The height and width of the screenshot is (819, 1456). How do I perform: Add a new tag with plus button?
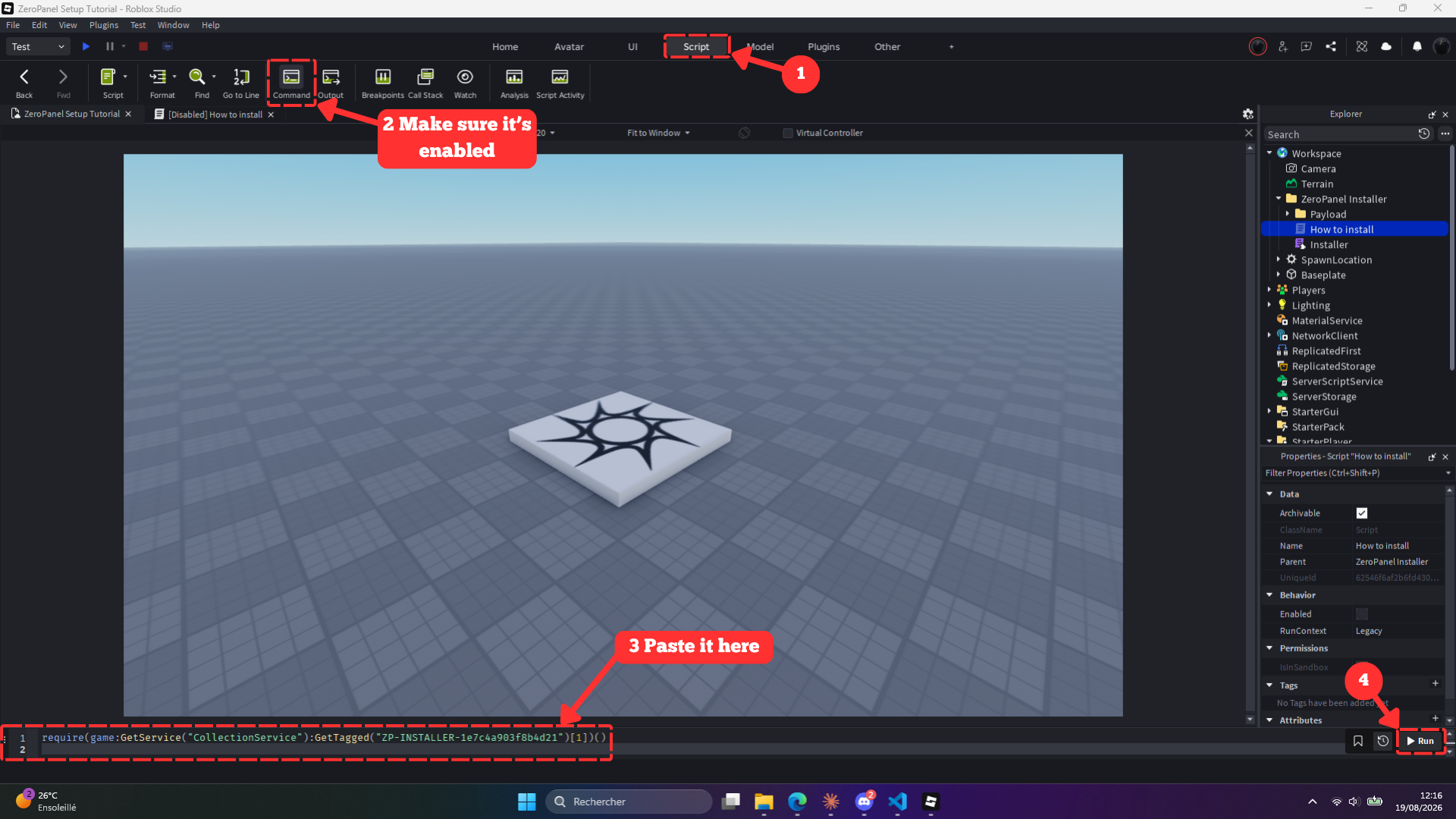[x=1435, y=683]
